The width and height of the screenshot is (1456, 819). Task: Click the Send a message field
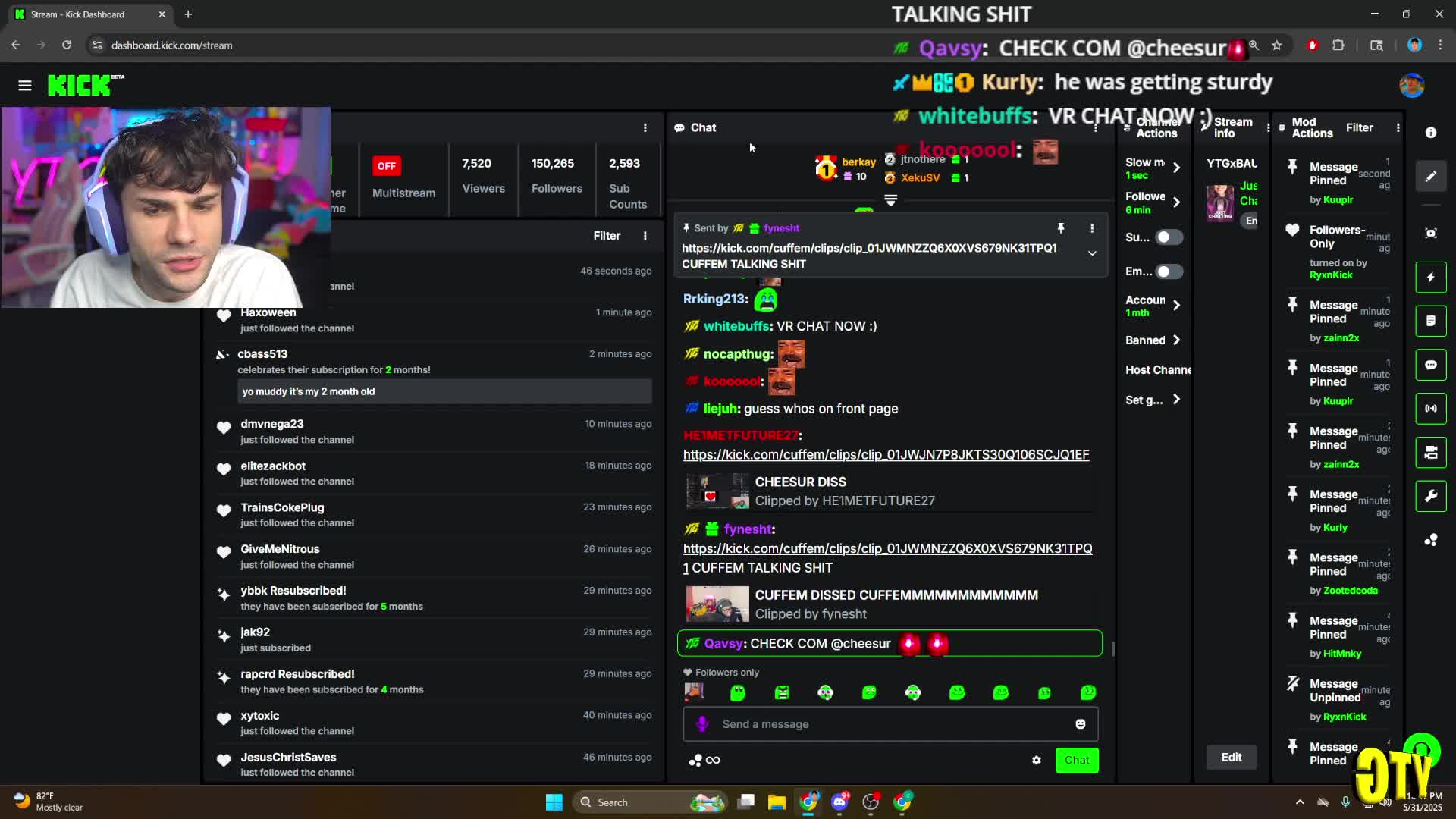[890, 724]
